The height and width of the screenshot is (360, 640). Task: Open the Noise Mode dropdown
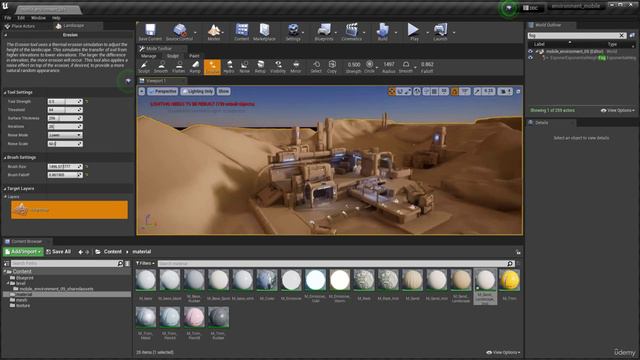(x=65, y=135)
